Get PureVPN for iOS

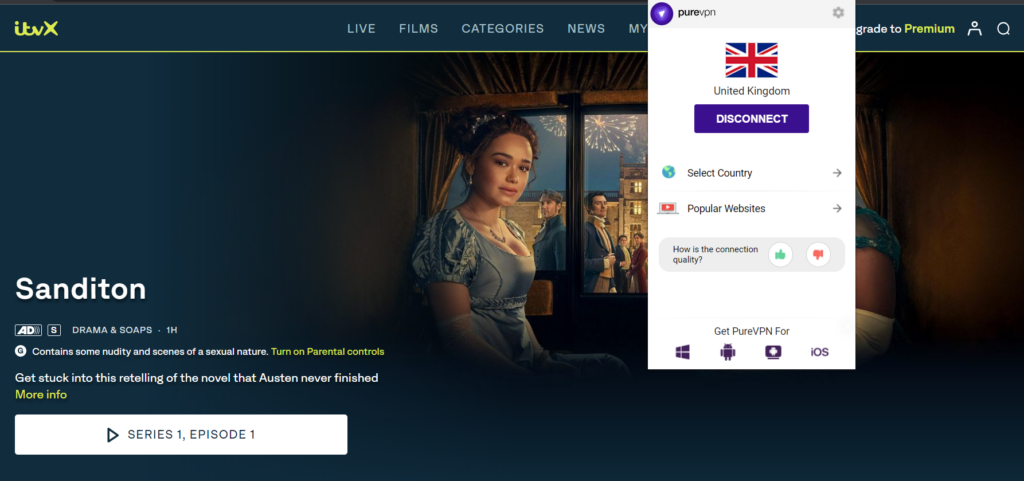tap(819, 352)
